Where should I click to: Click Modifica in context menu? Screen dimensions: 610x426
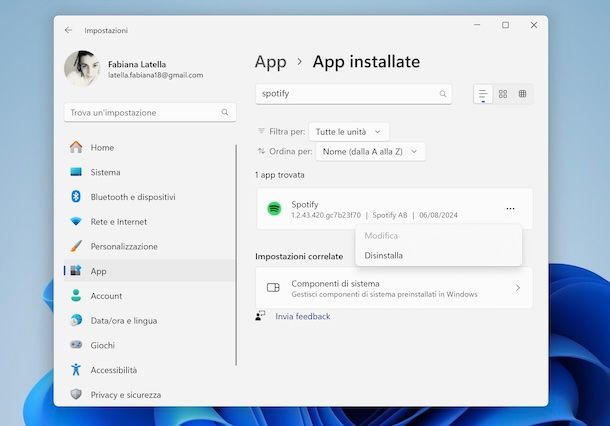[x=438, y=236]
